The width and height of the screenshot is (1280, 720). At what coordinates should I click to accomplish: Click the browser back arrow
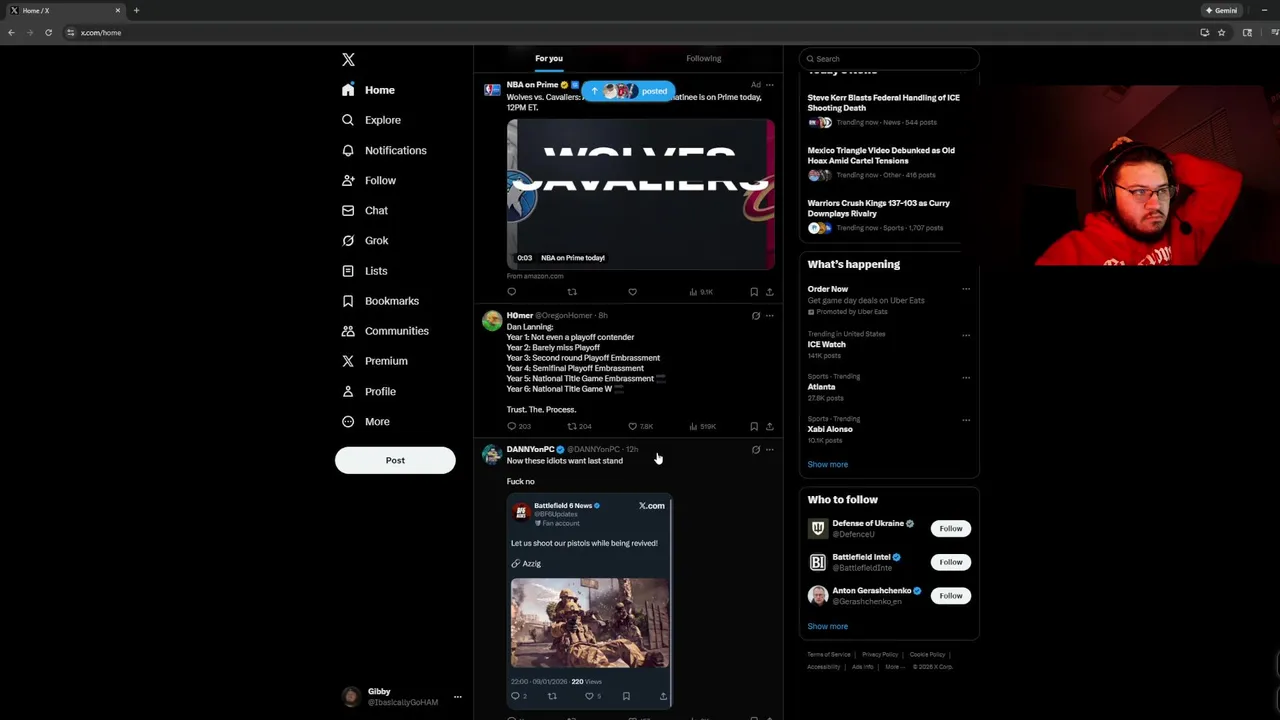[x=11, y=32]
